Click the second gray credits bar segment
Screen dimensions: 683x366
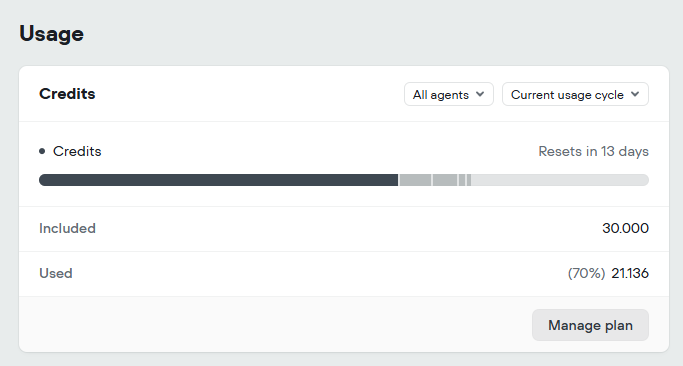[445, 180]
